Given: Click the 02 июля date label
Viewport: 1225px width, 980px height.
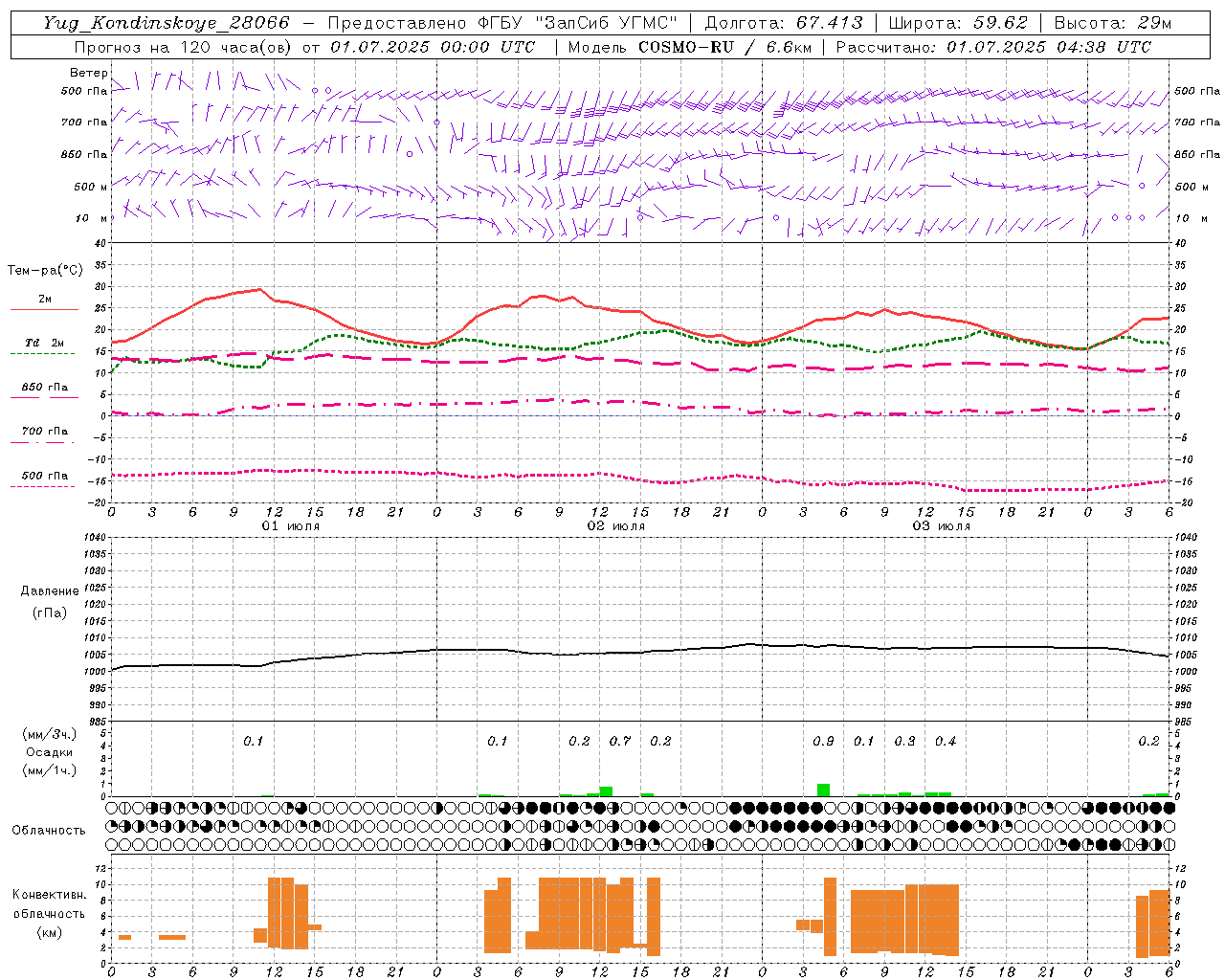Looking at the screenshot, I should coord(615,526).
